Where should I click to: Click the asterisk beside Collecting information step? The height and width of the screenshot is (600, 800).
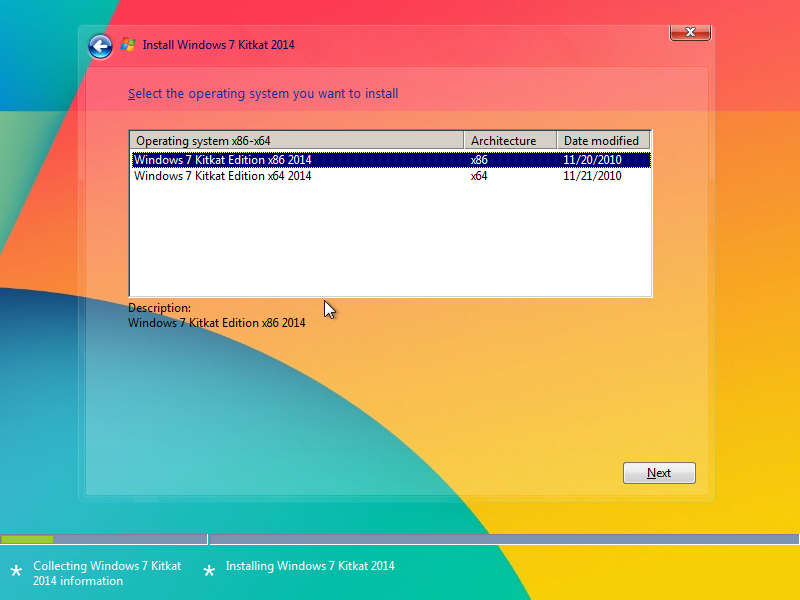(16, 572)
